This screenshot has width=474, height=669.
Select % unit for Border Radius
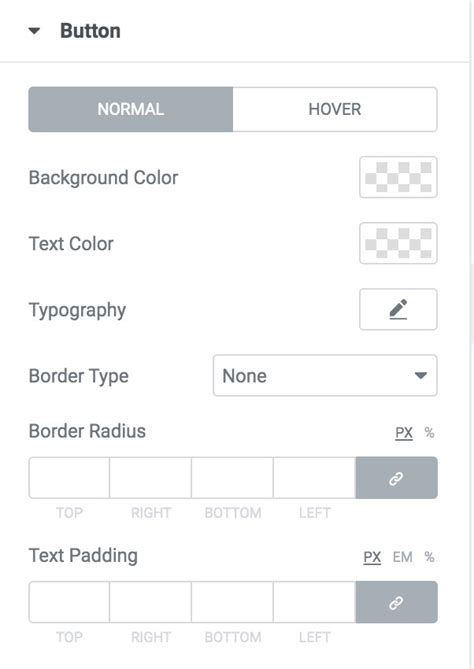429,433
